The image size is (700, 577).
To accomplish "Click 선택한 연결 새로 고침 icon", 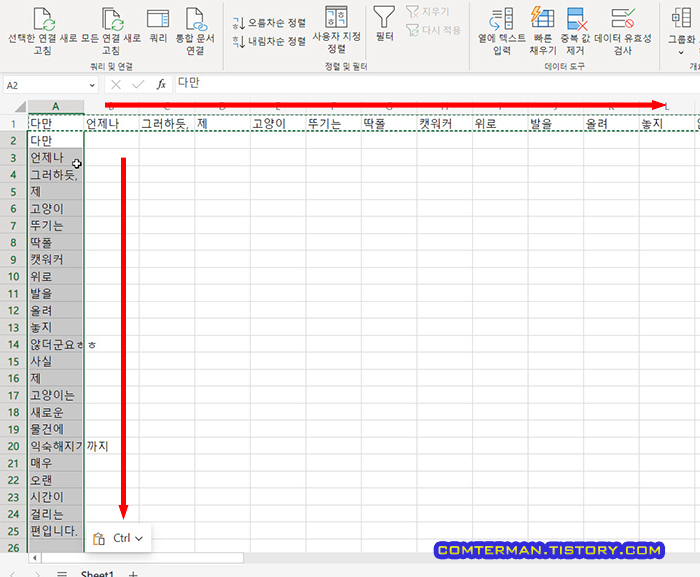I will coord(44,19).
